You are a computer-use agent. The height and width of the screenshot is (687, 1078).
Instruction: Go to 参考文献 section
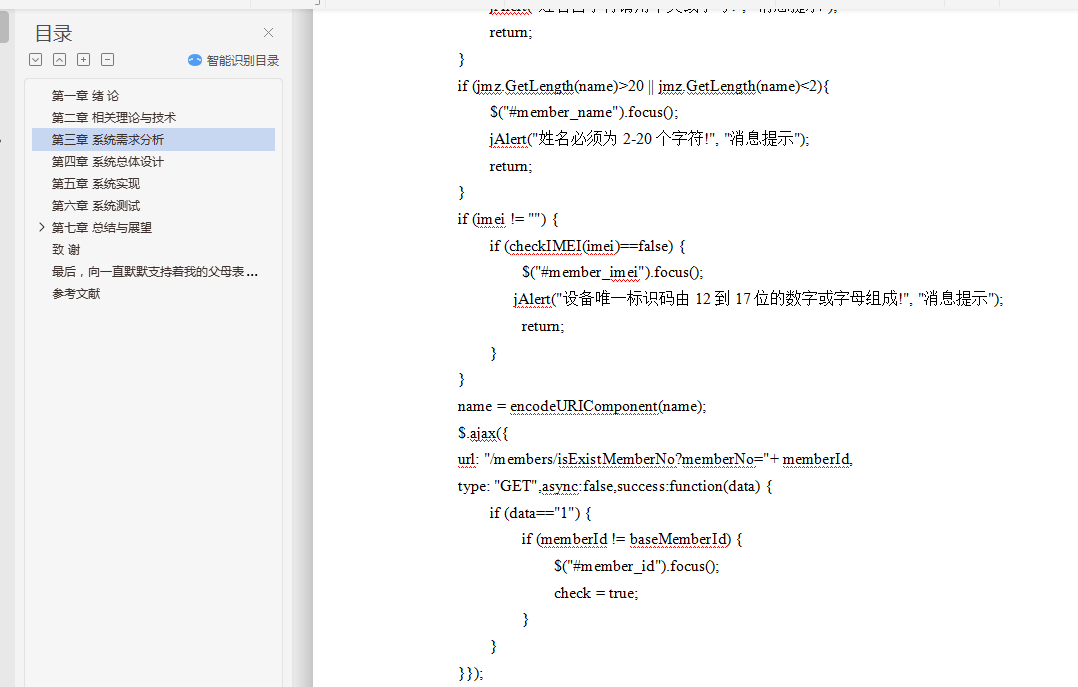coord(76,294)
